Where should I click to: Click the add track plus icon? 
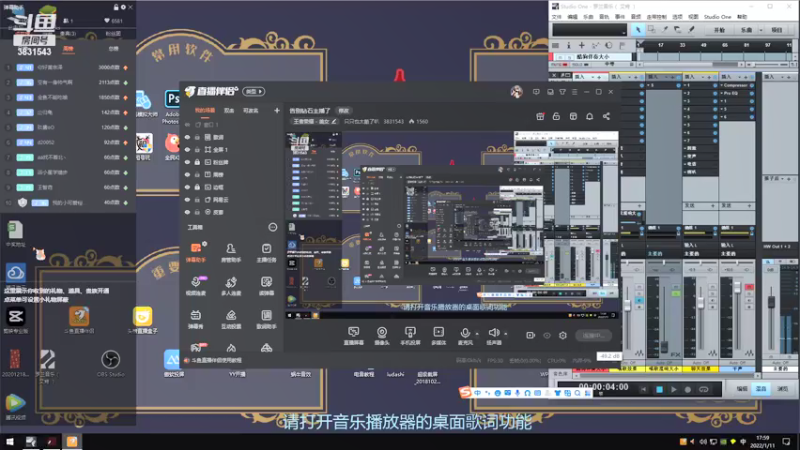582,45
